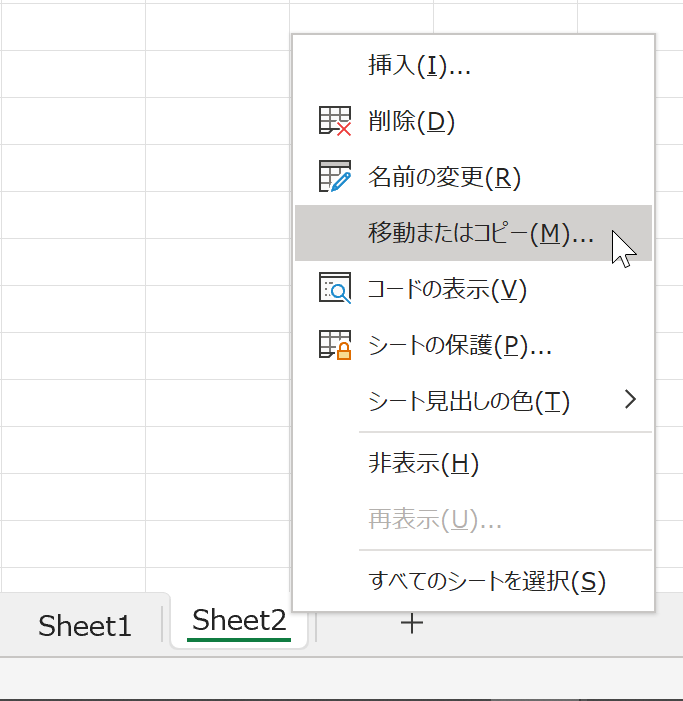Click the View Code magnifier icon
This screenshot has height=701, width=683.
pyautogui.click(x=335, y=288)
